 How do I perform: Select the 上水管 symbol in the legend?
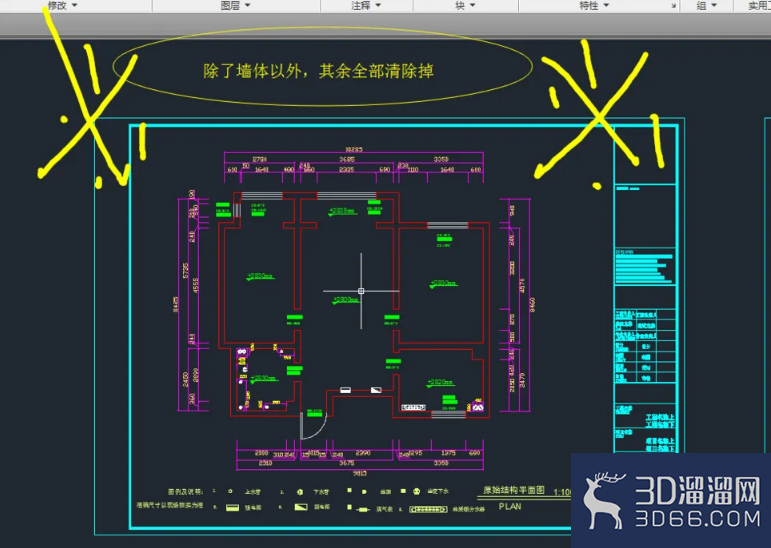[230, 491]
